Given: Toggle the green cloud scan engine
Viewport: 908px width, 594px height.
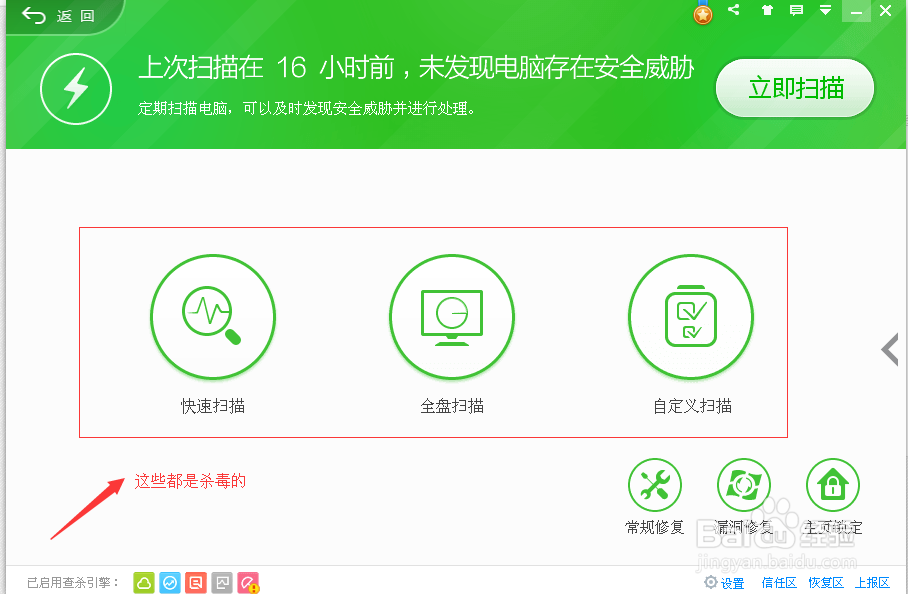Looking at the screenshot, I should (143, 580).
